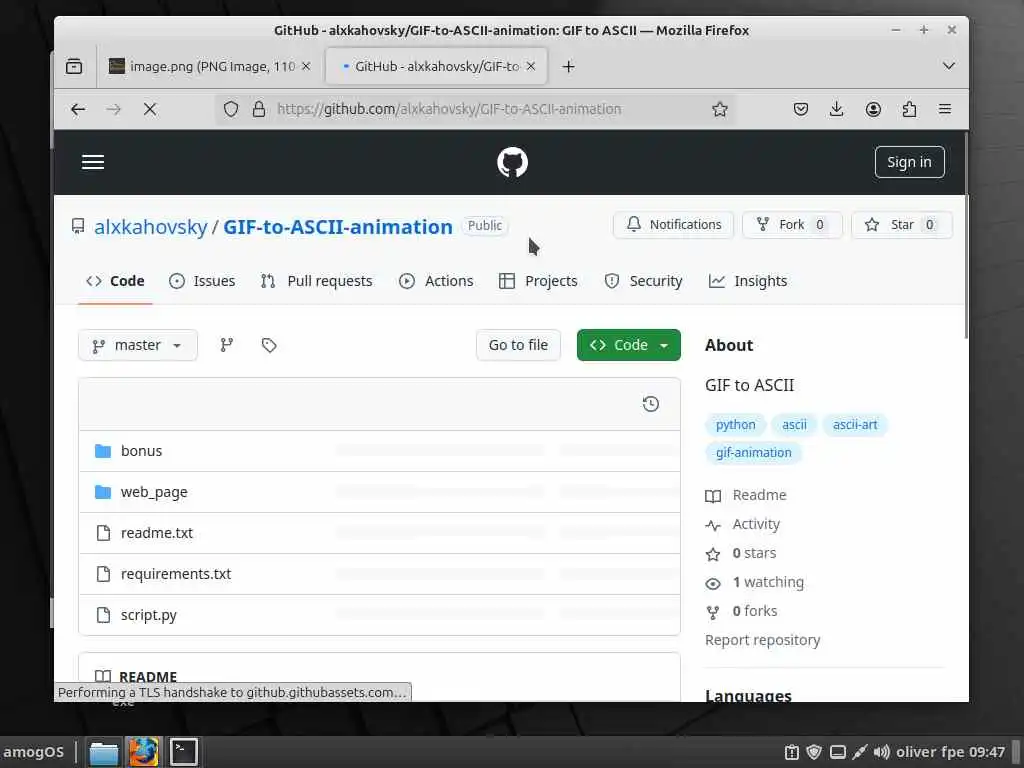Click the ascii-art topic tag
Image resolution: width=1024 pixels, height=768 pixels.
click(x=855, y=424)
